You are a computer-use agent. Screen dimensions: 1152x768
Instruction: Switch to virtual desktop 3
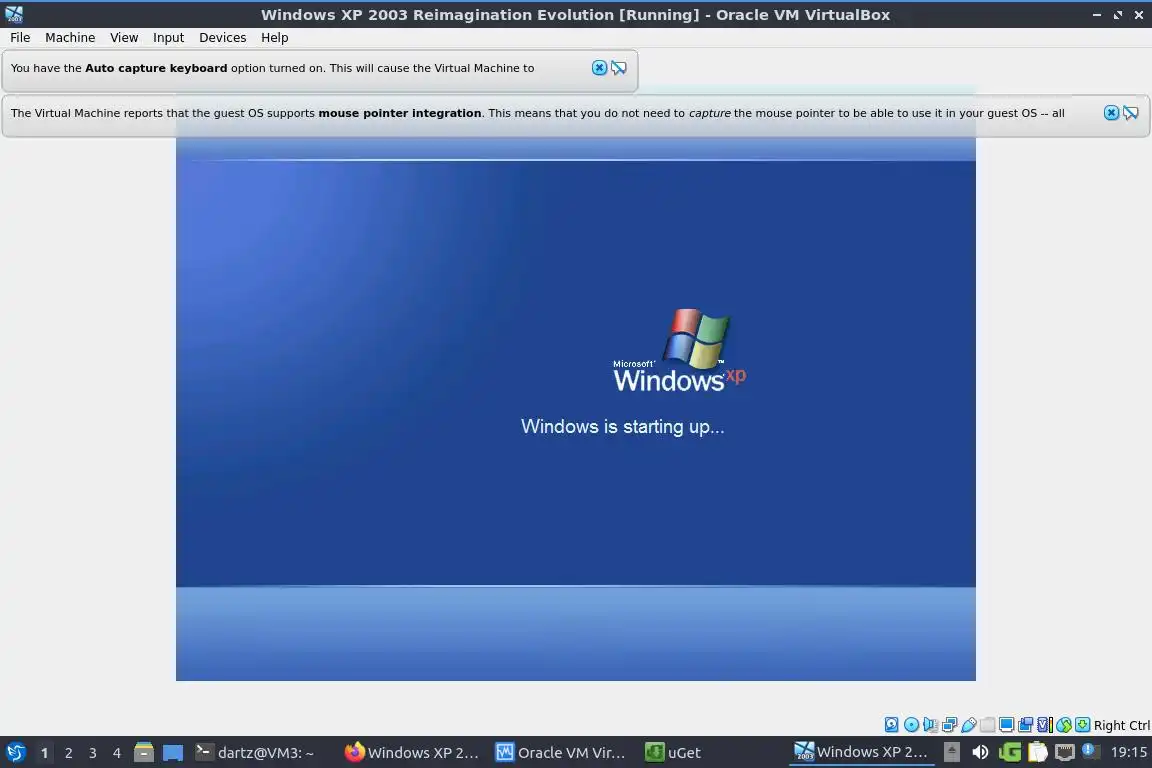click(93, 753)
